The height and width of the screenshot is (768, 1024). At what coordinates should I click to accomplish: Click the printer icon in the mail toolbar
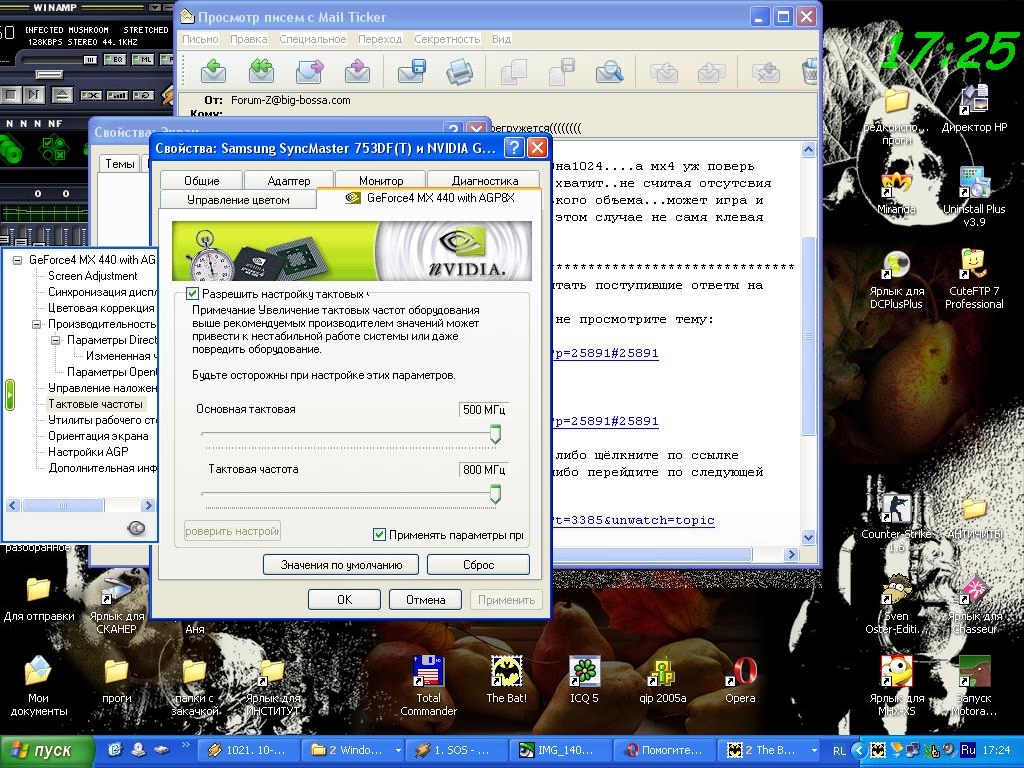point(459,71)
